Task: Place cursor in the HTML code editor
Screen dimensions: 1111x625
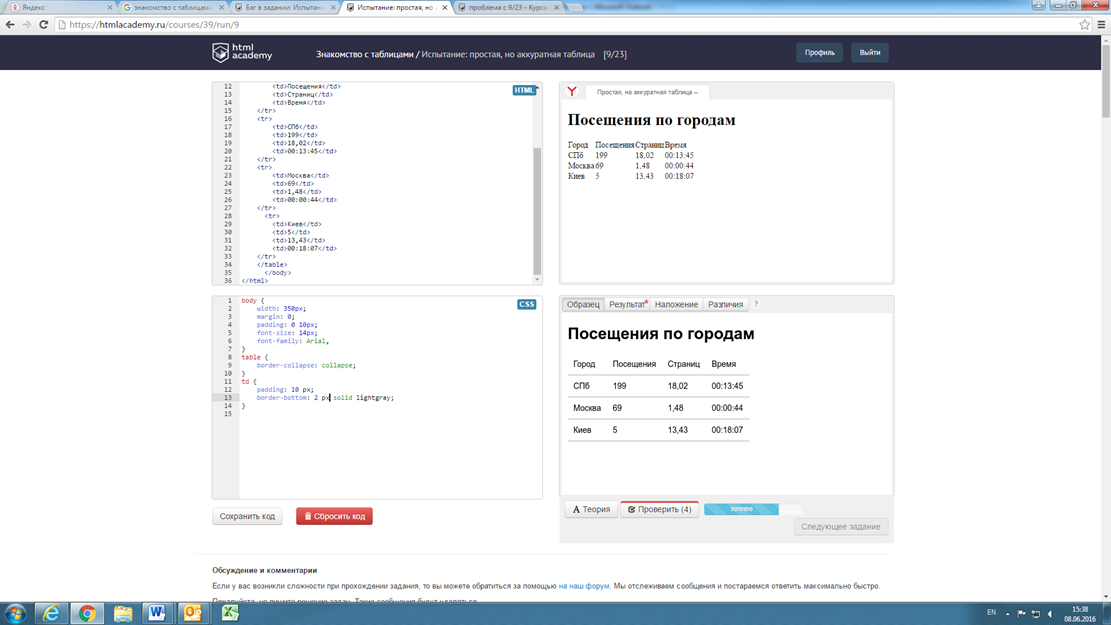Action: tap(386, 183)
